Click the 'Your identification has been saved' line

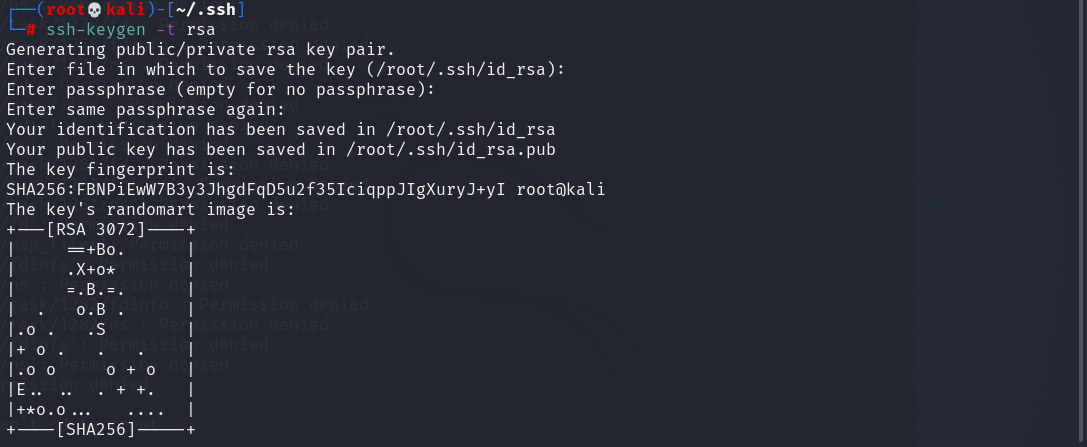[x=280, y=129]
